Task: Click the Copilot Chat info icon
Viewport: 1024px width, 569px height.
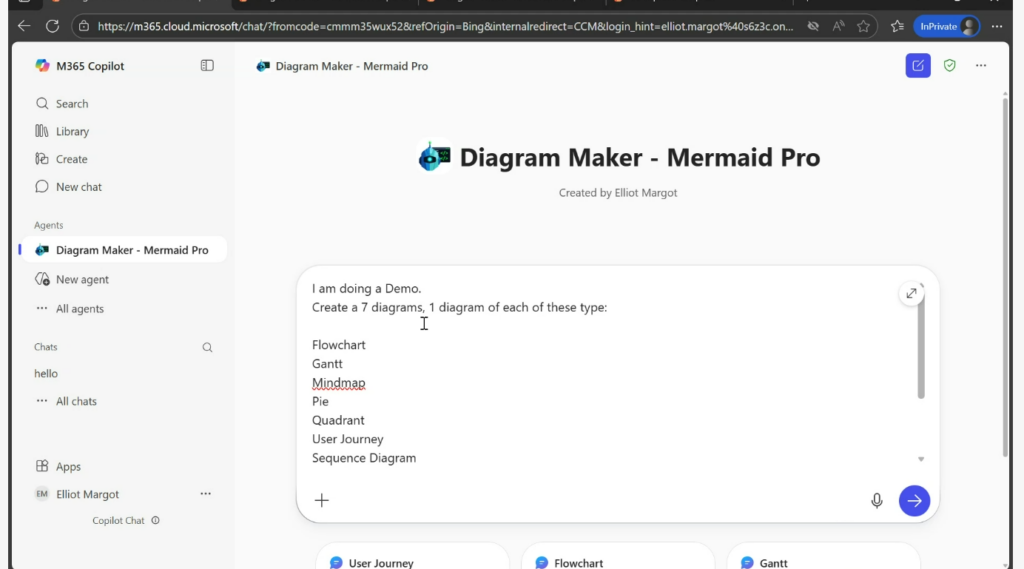Action: click(x=155, y=521)
